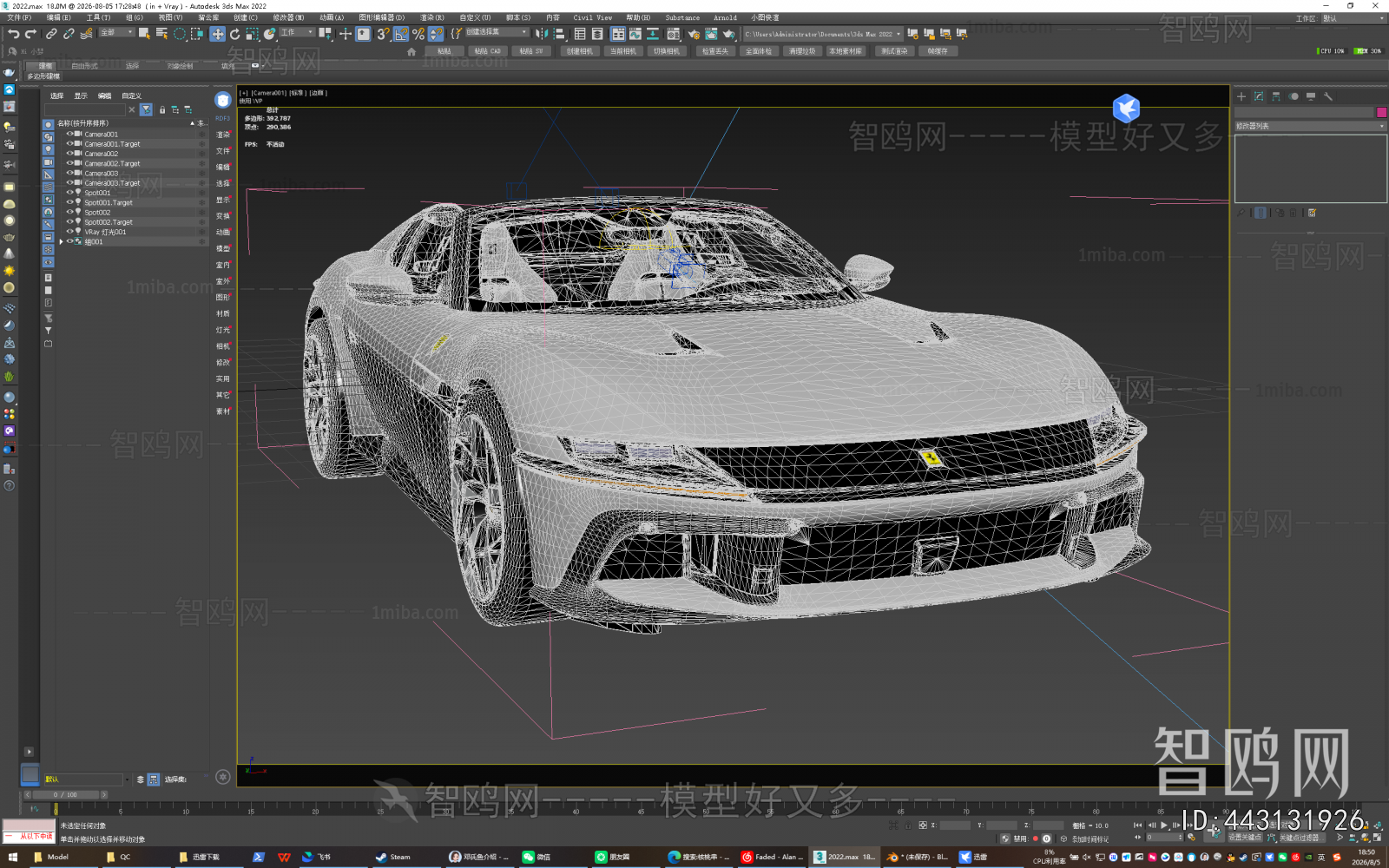Click the Mirror tool icon
1389x868 pixels.
542,34
